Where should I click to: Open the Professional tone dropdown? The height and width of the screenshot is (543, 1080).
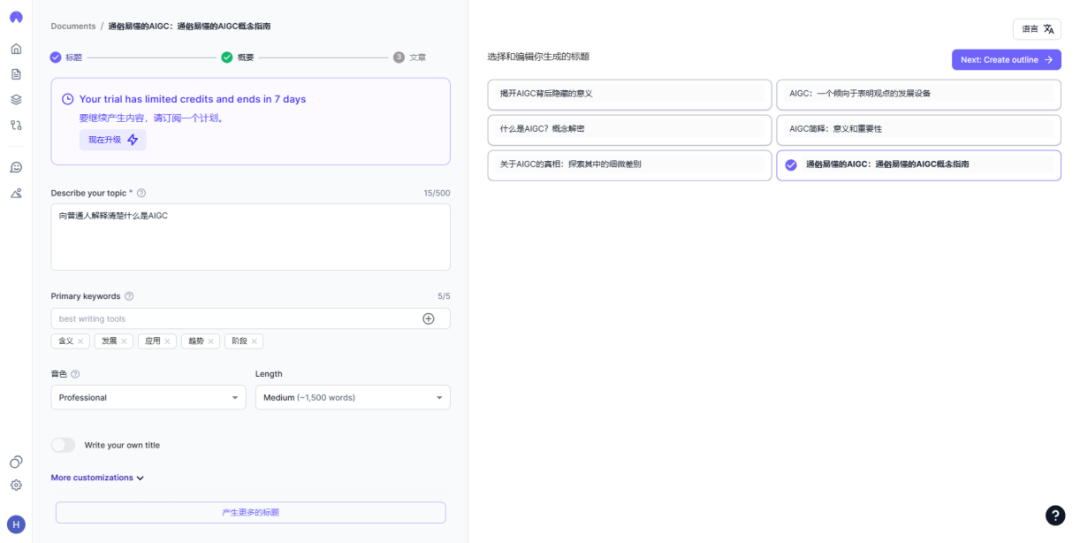[x=148, y=398]
